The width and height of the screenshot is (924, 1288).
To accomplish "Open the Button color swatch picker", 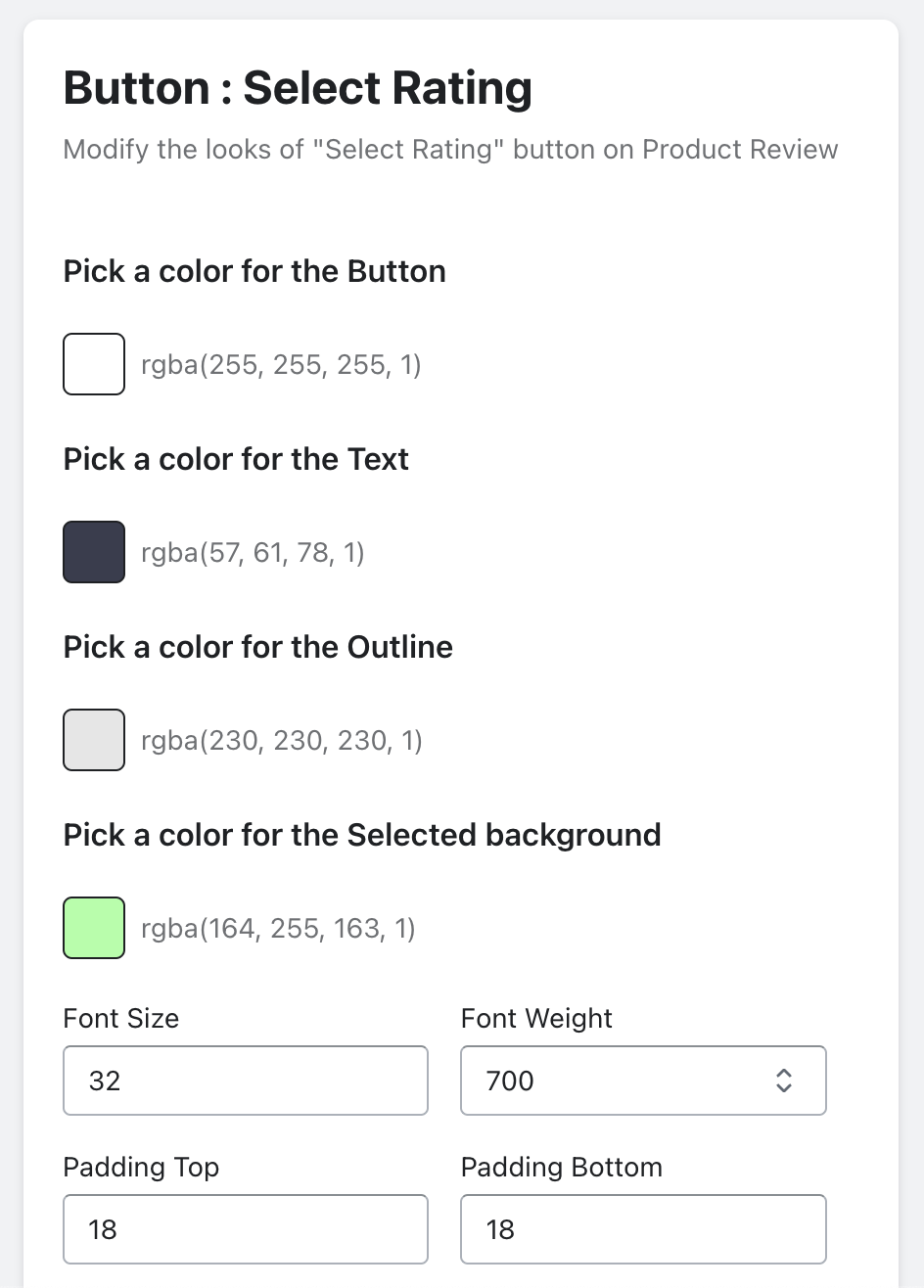I will coord(94,364).
